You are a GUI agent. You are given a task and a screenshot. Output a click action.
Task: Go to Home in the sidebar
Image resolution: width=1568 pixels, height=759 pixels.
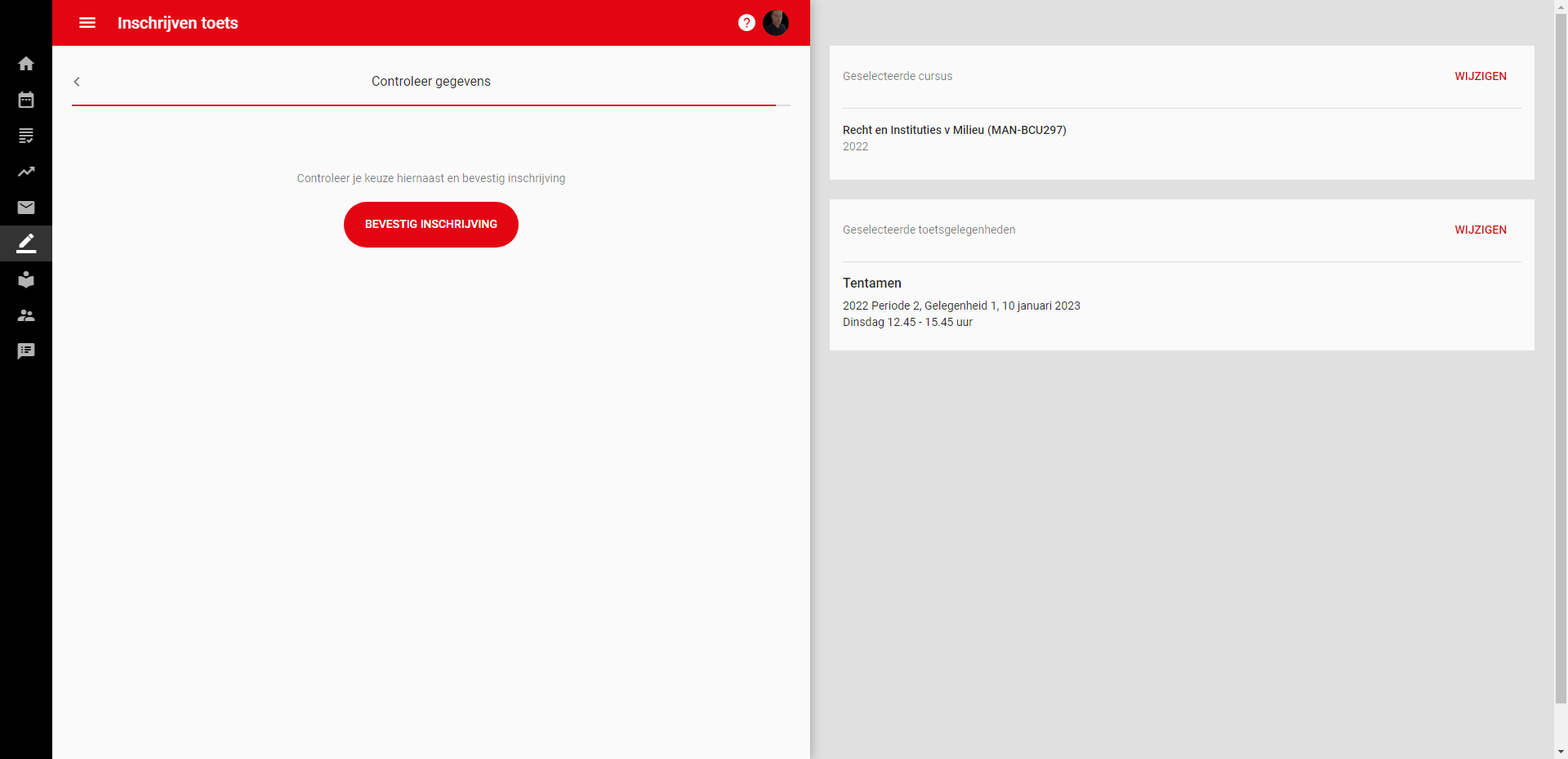tap(26, 64)
